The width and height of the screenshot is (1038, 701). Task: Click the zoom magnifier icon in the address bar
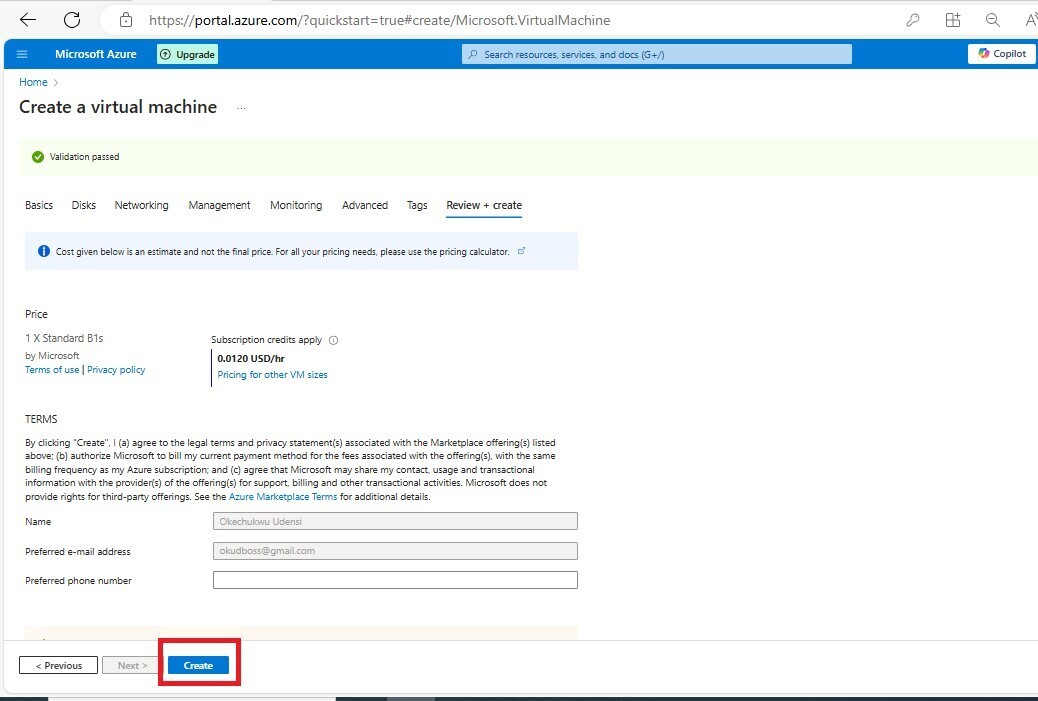click(992, 20)
